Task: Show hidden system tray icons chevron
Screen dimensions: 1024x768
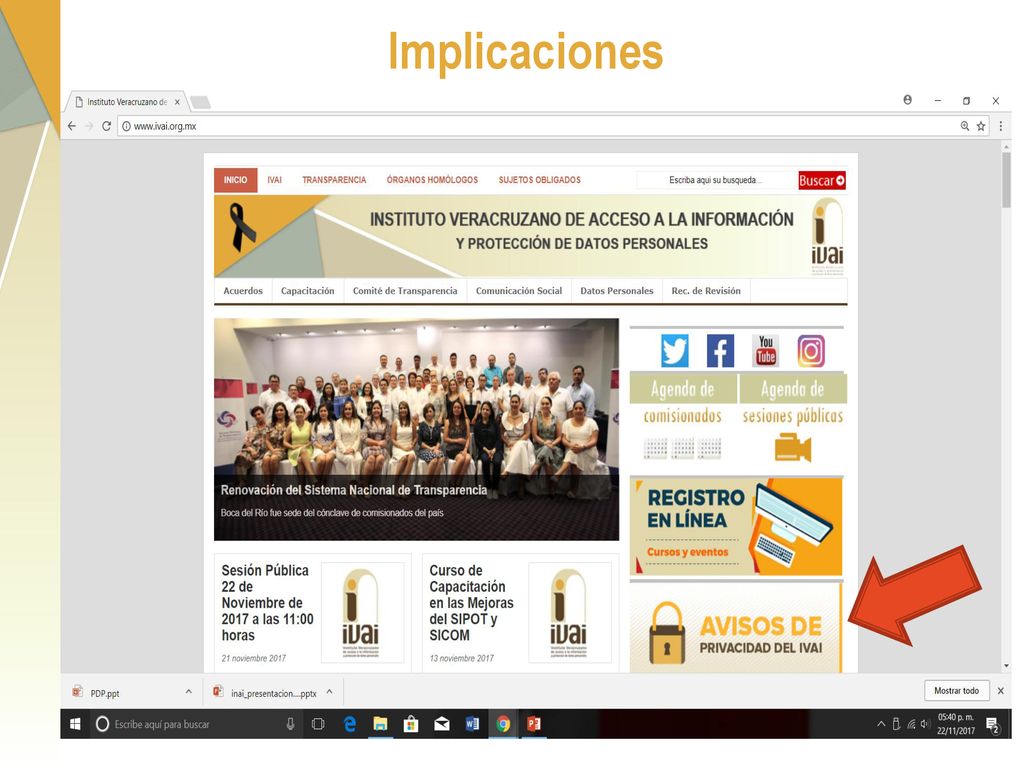Action: coord(881,724)
